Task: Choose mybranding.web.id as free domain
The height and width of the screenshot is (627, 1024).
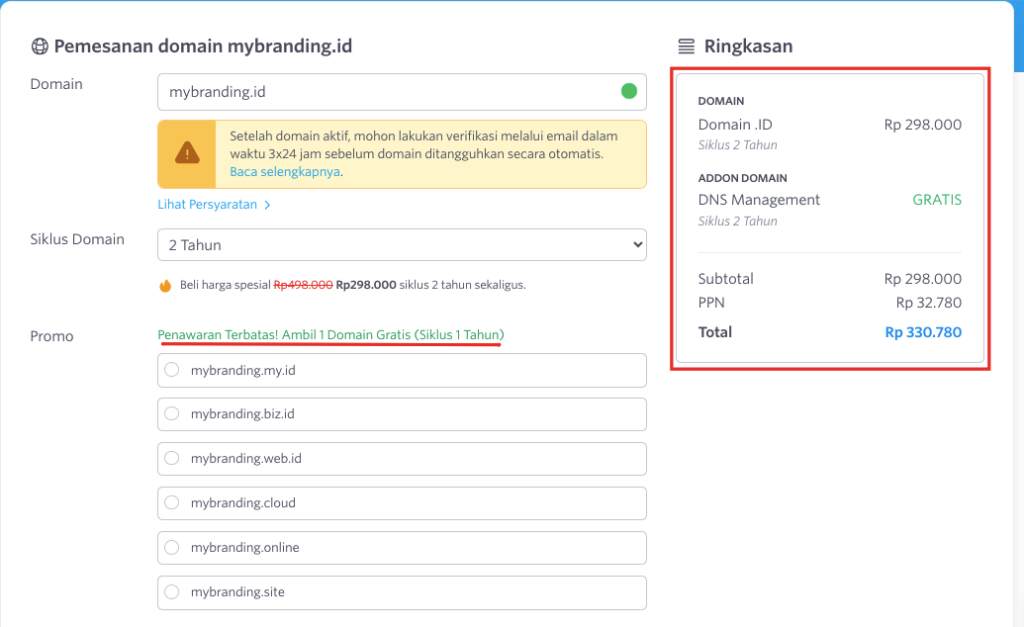Action: coord(171,458)
